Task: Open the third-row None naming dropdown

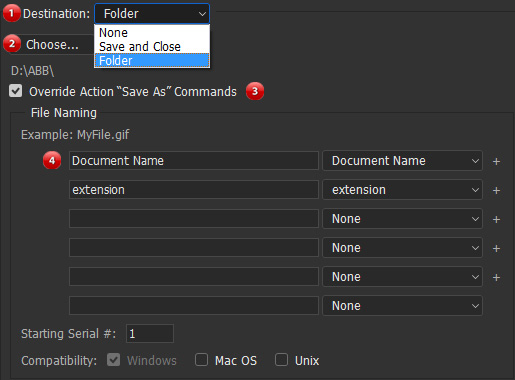Action: (x=402, y=219)
